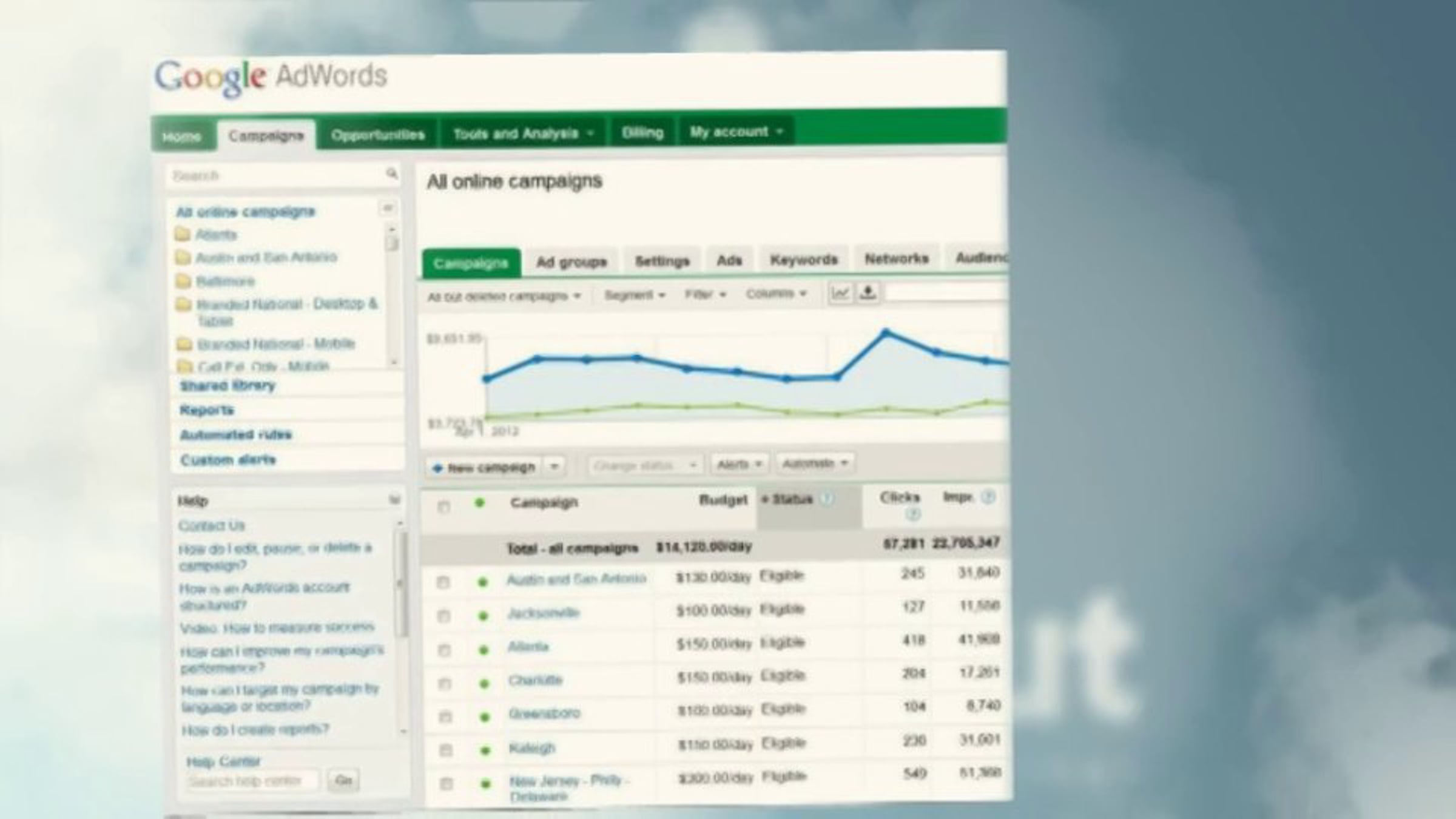Screen dimensions: 1456x819
Task: Collapse the campaign tree sidebar panel
Action: [x=388, y=208]
